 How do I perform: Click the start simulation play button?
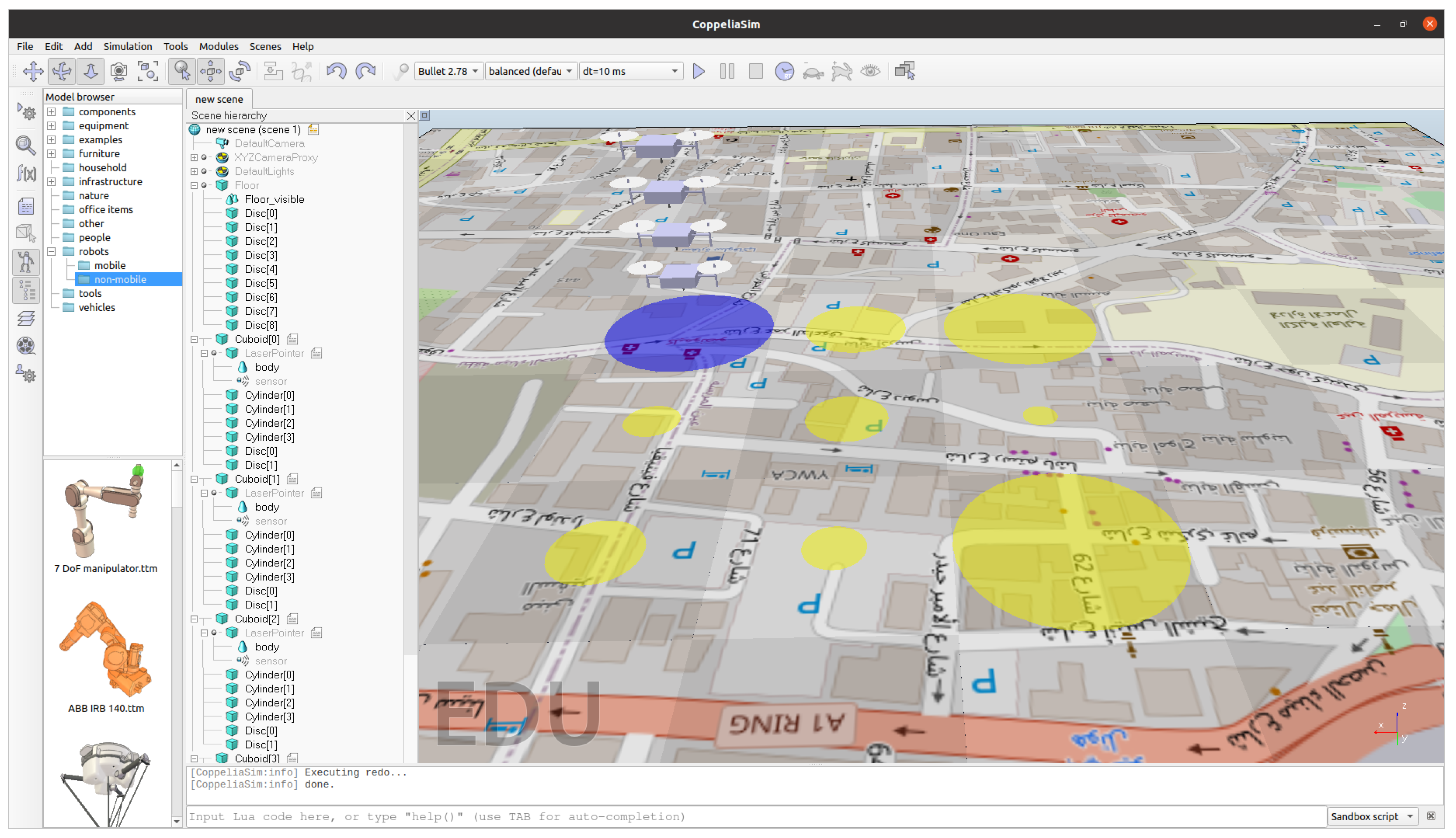[699, 71]
